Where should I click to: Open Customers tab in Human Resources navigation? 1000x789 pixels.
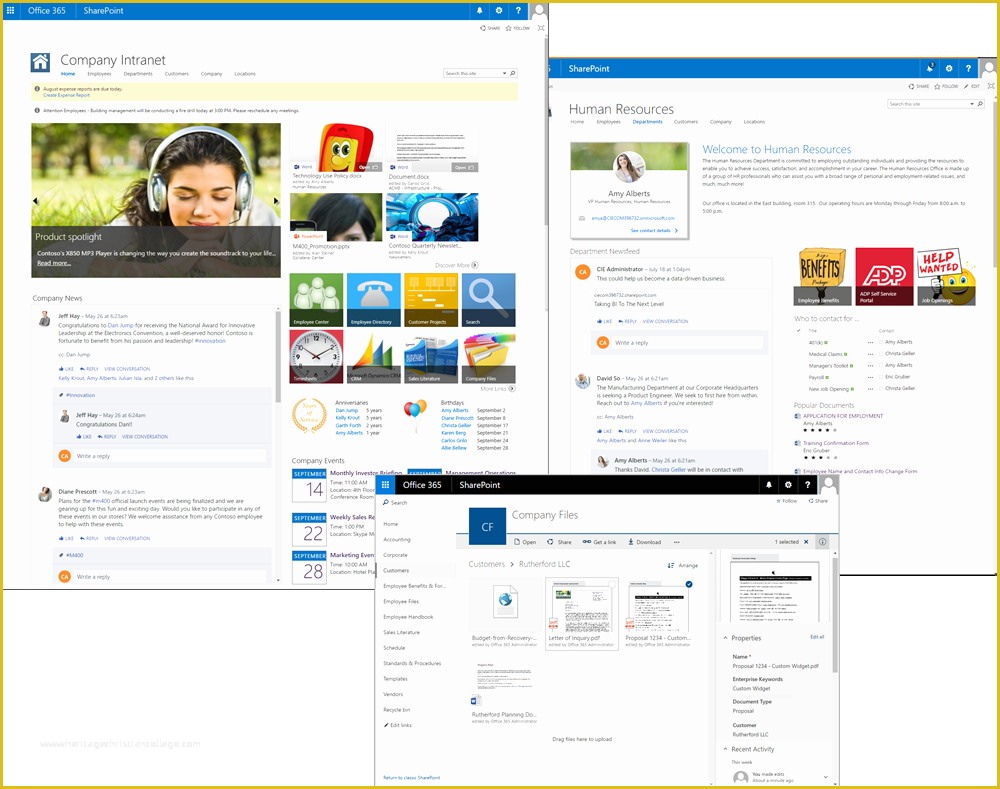(686, 122)
